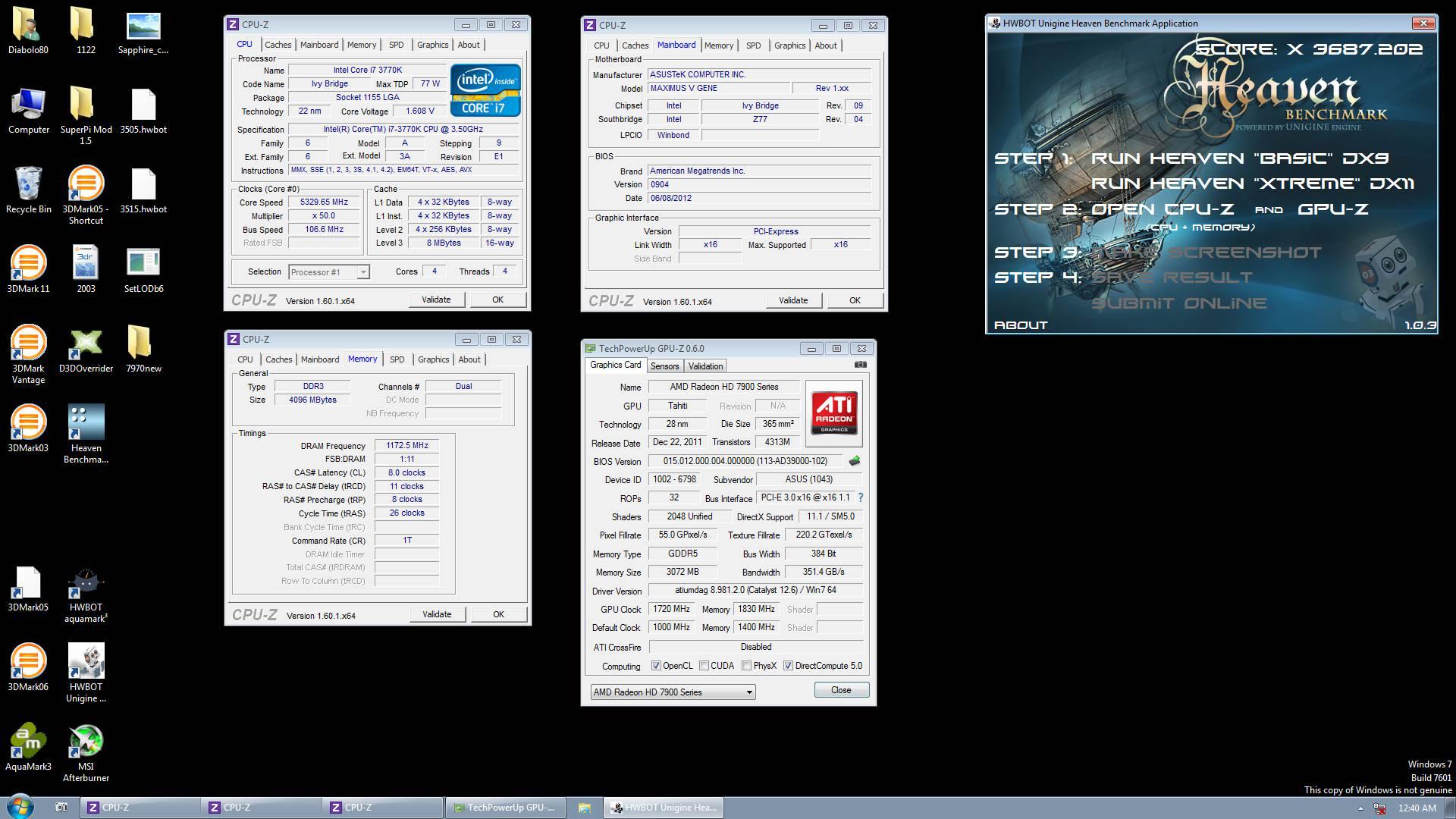Click the GPU-Z screenshot camera icon
This screenshot has height=819, width=1456.
[x=860, y=365]
